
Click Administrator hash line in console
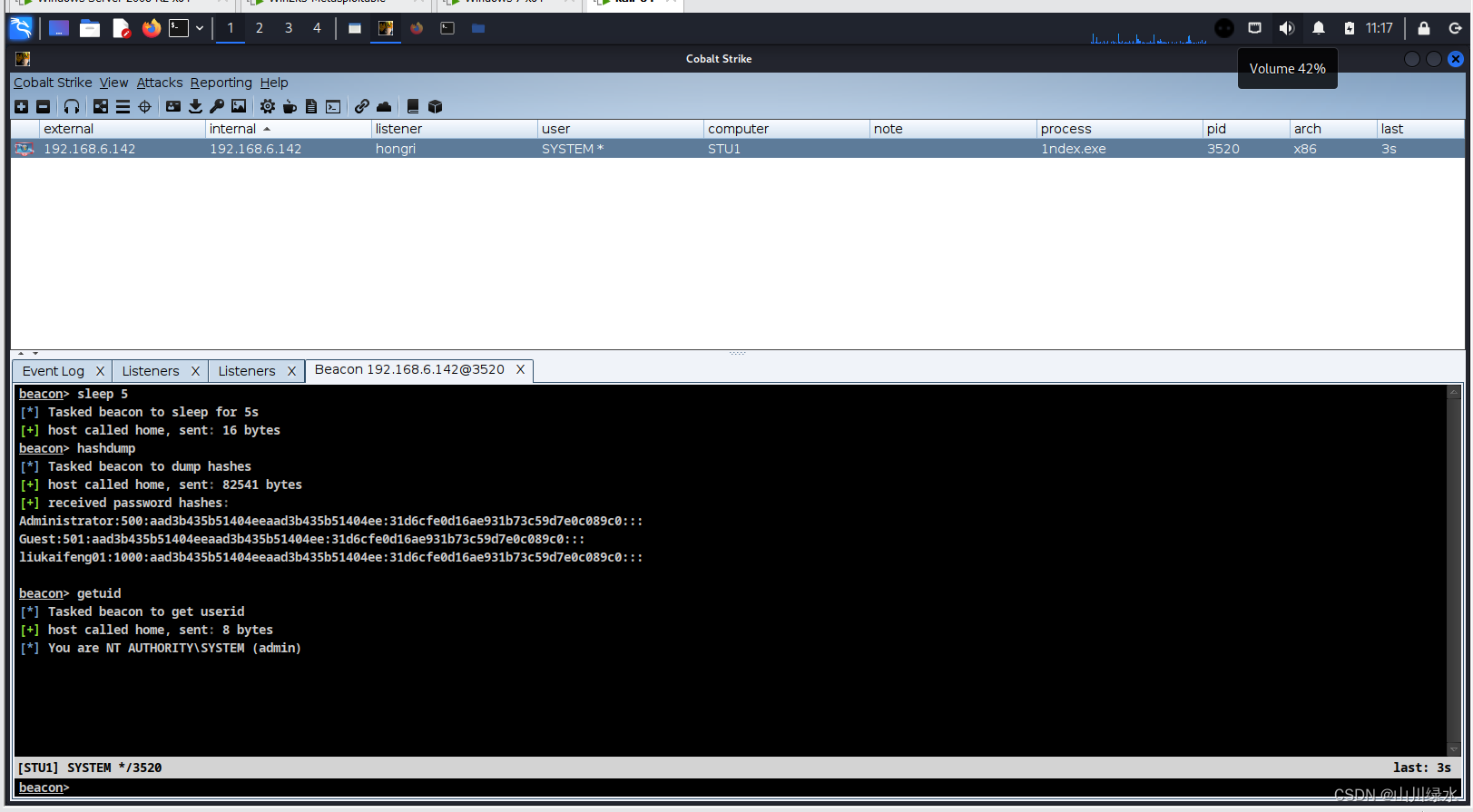pyautogui.click(x=331, y=521)
